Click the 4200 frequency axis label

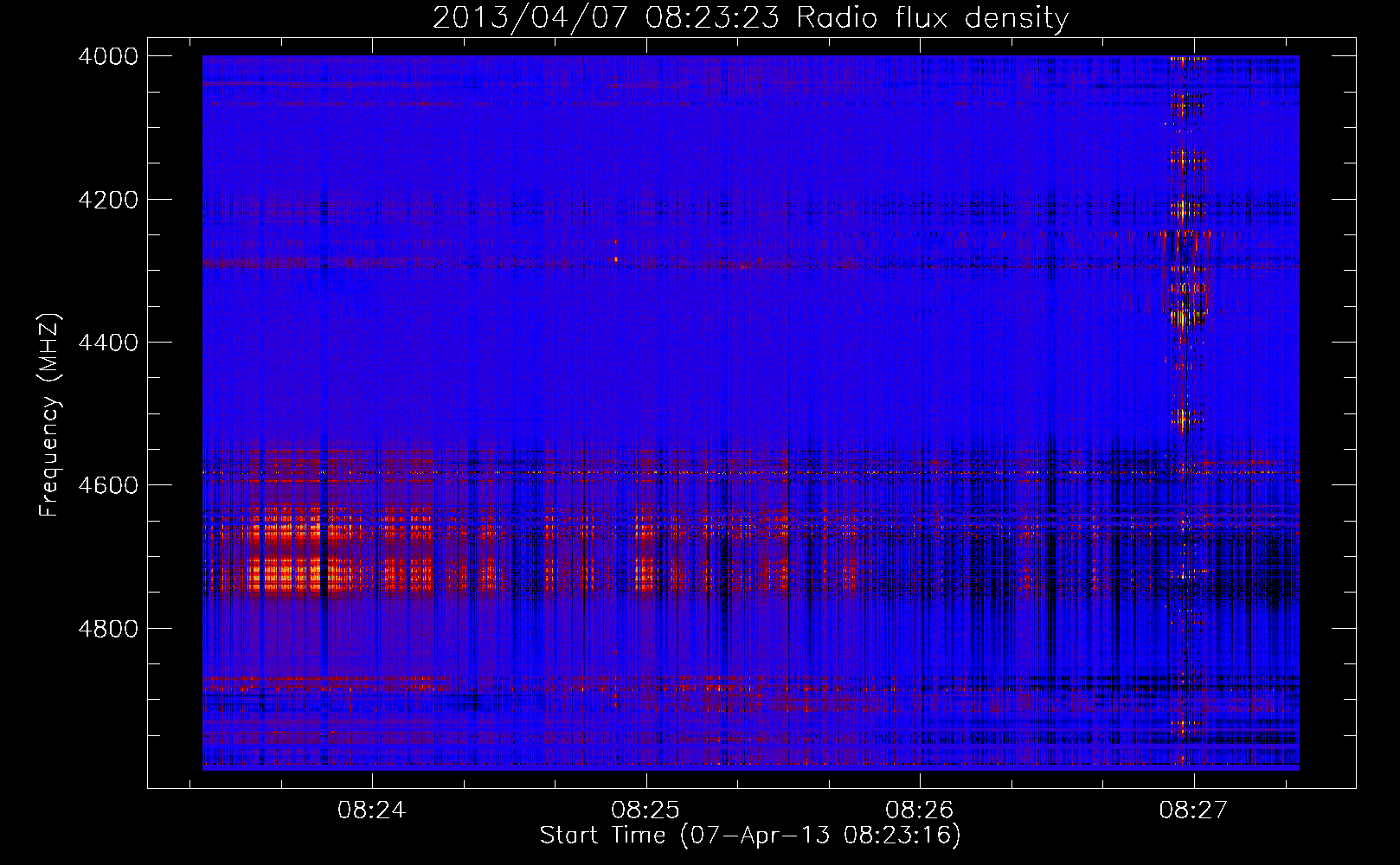[108, 200]
